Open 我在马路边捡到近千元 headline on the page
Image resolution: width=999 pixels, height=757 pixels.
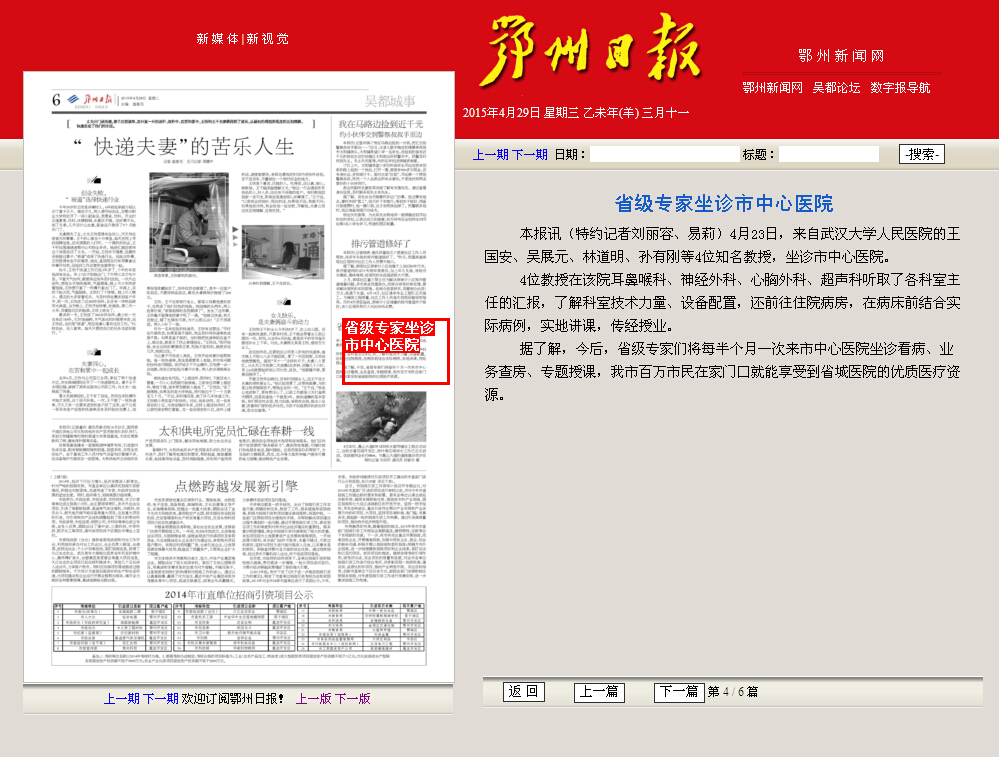pos(380,124)
